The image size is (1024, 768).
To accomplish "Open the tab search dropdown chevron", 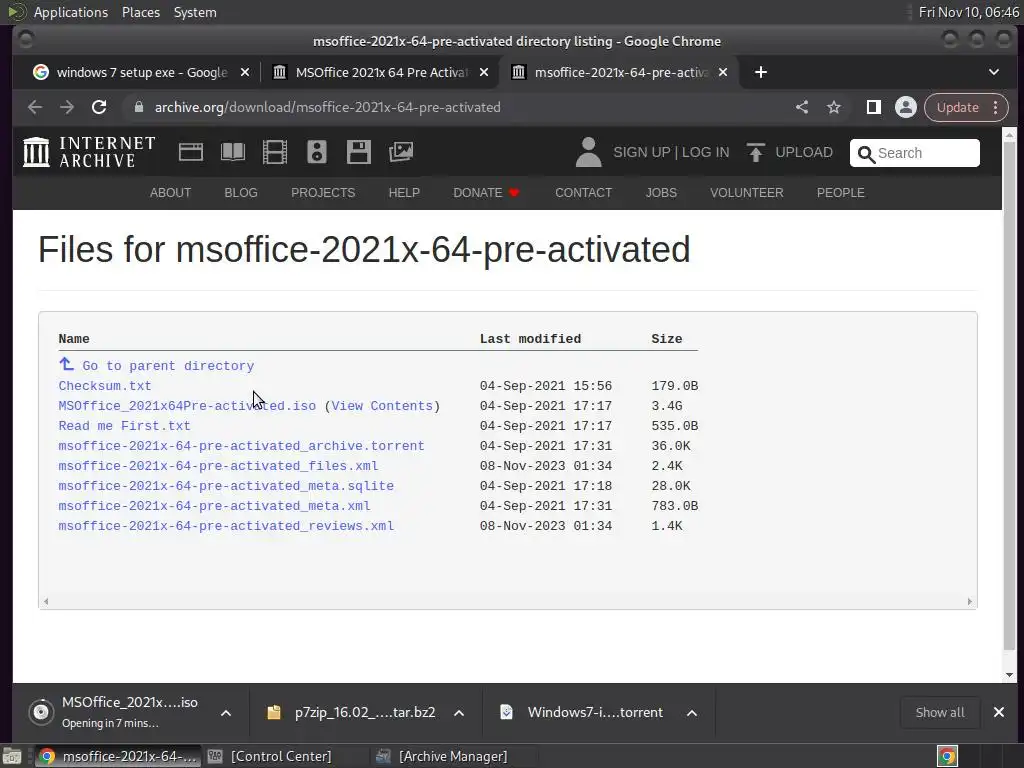I will (x=994, y=72).
